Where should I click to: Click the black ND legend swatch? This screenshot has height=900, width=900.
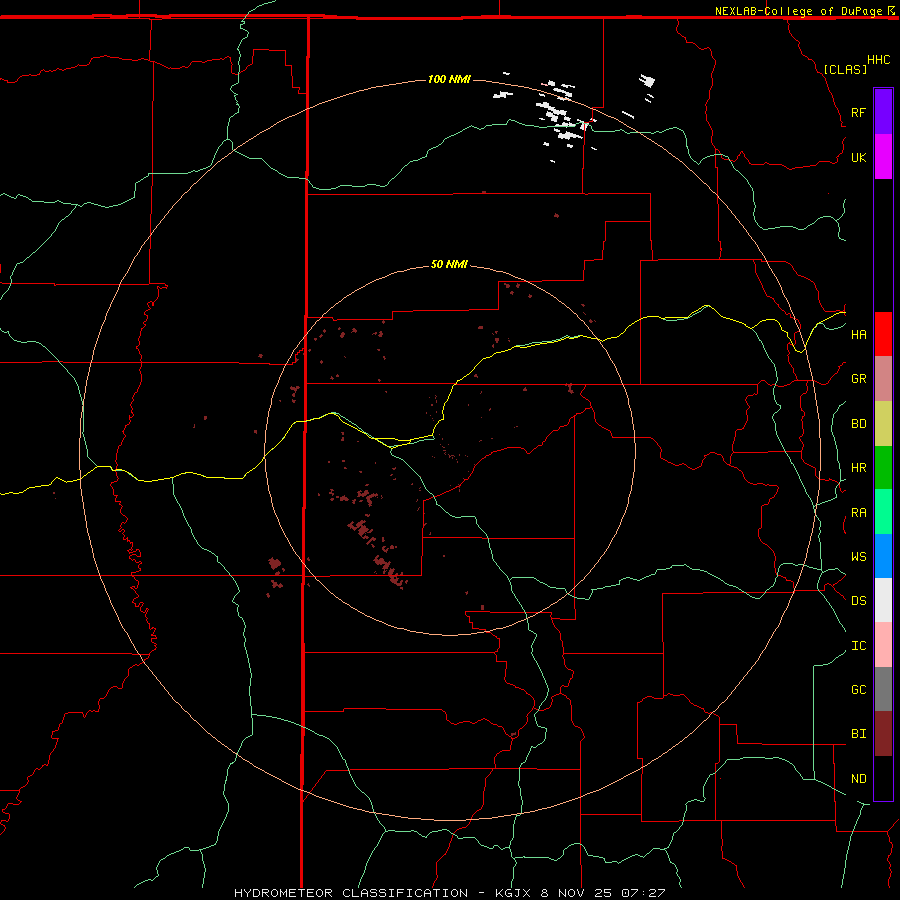point(883,778)
